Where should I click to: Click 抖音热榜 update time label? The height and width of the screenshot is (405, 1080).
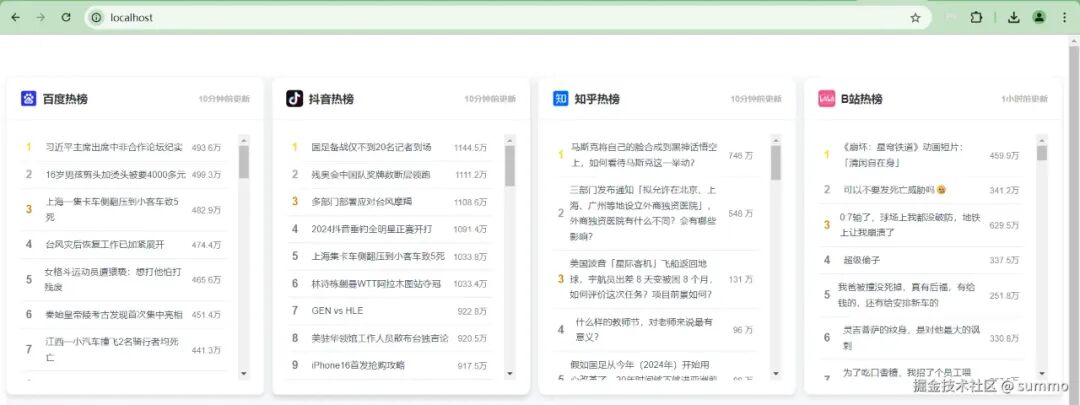(490, 99)
